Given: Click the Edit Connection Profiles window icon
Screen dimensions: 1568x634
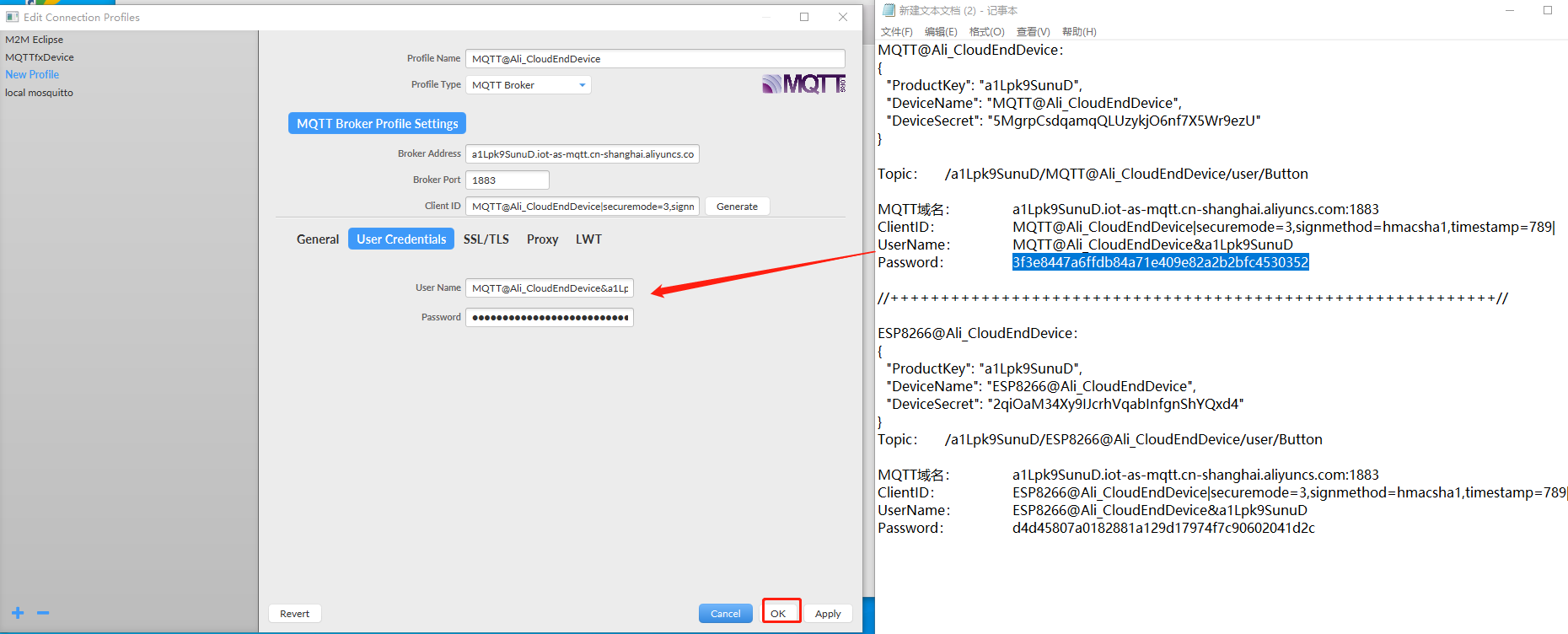Looking at the screenshot, I should pyautogui.click(x=12, y=17).
